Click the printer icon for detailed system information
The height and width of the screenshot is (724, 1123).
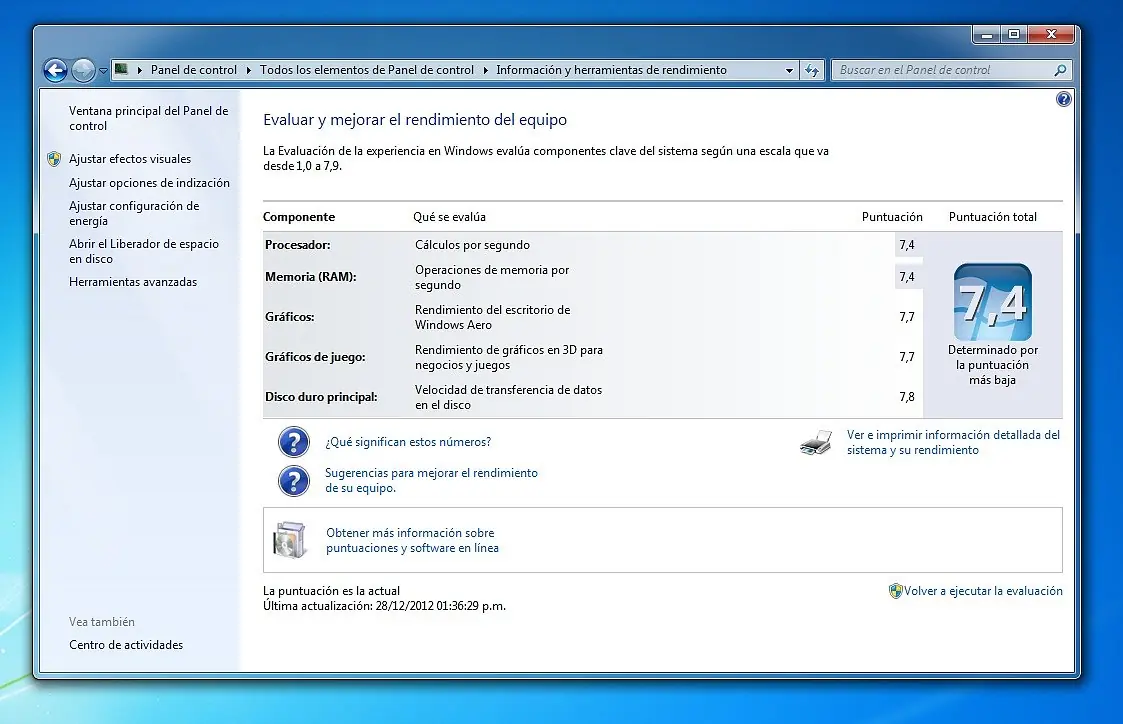coord(816,443)
